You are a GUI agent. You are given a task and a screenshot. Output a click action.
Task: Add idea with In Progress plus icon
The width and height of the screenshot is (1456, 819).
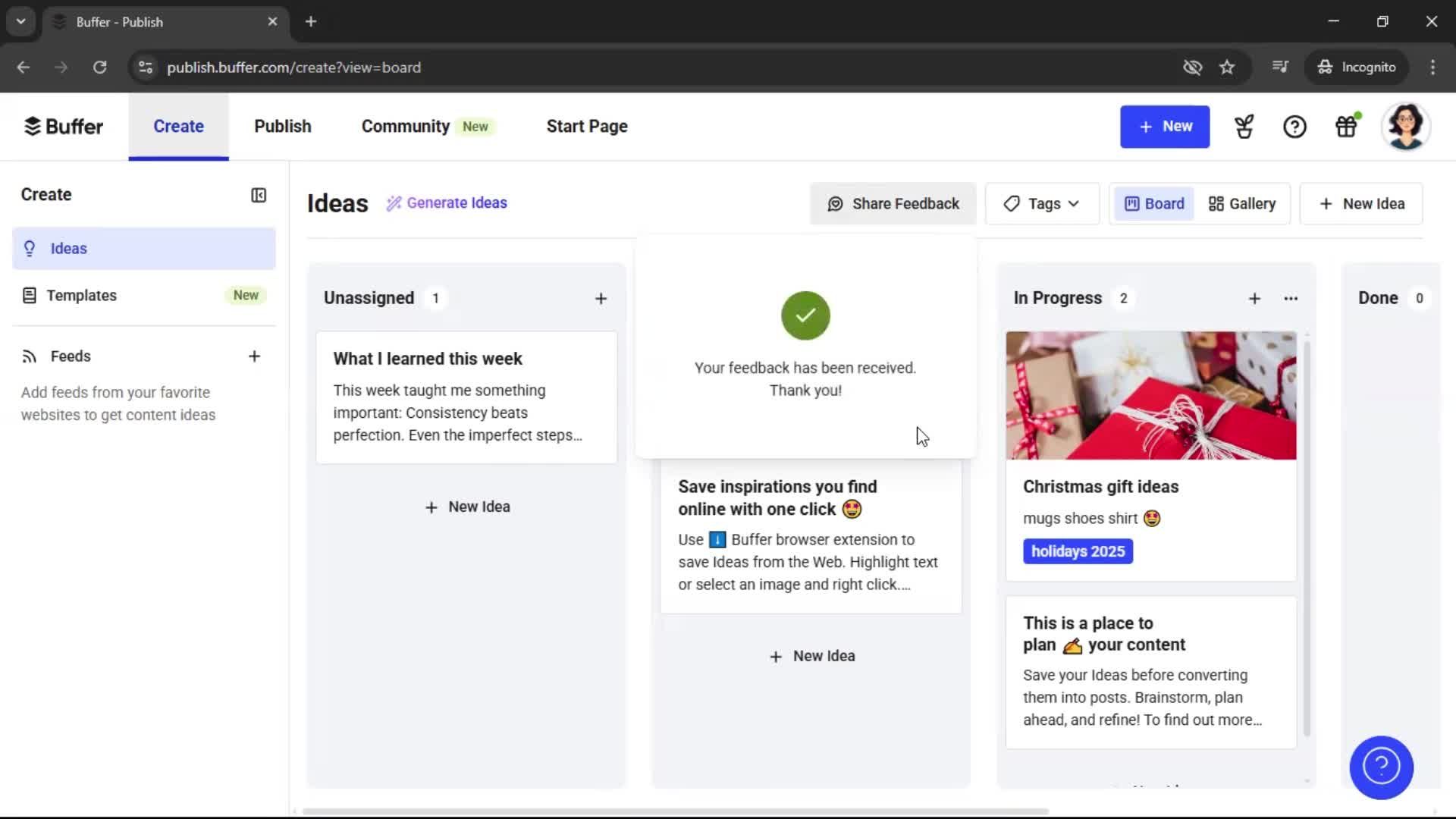pyautogui.click(x=1254, y=299)
